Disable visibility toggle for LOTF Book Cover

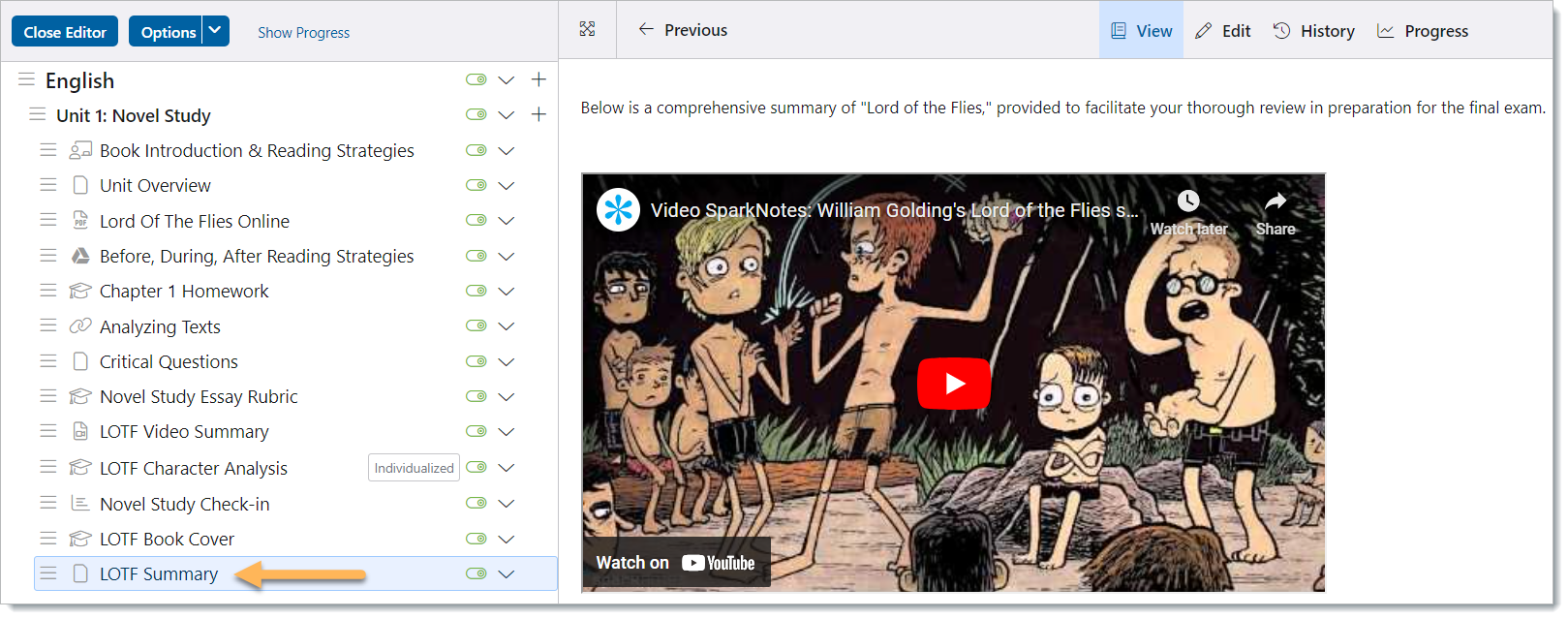click(x=476, y=539)
